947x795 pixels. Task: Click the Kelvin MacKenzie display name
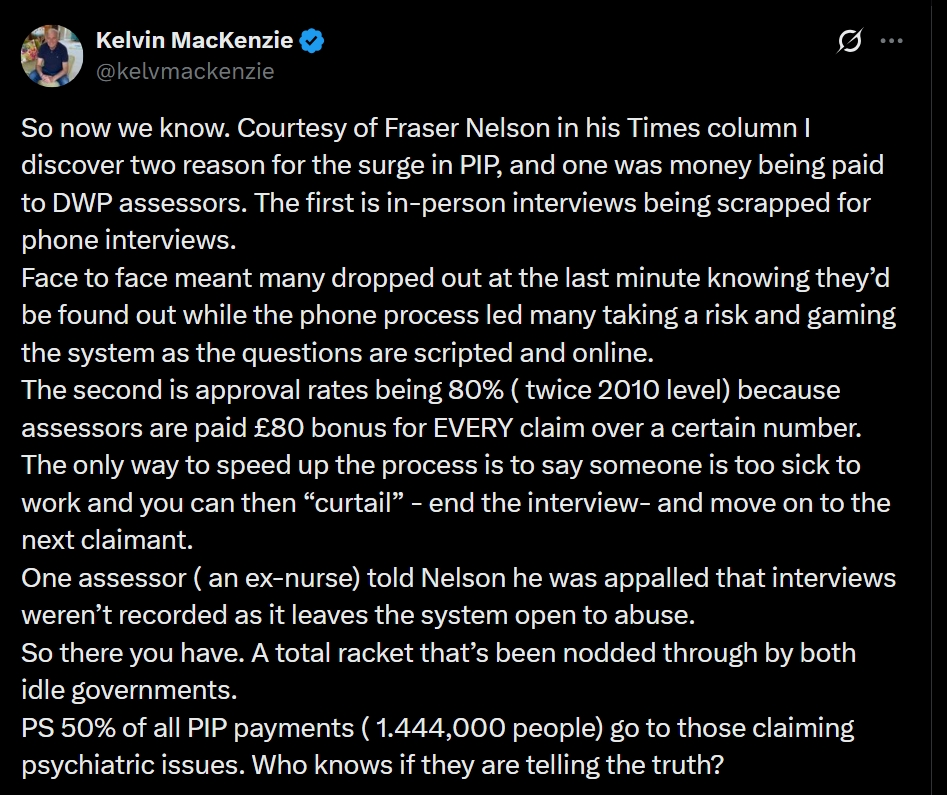(x=194, y=41)
